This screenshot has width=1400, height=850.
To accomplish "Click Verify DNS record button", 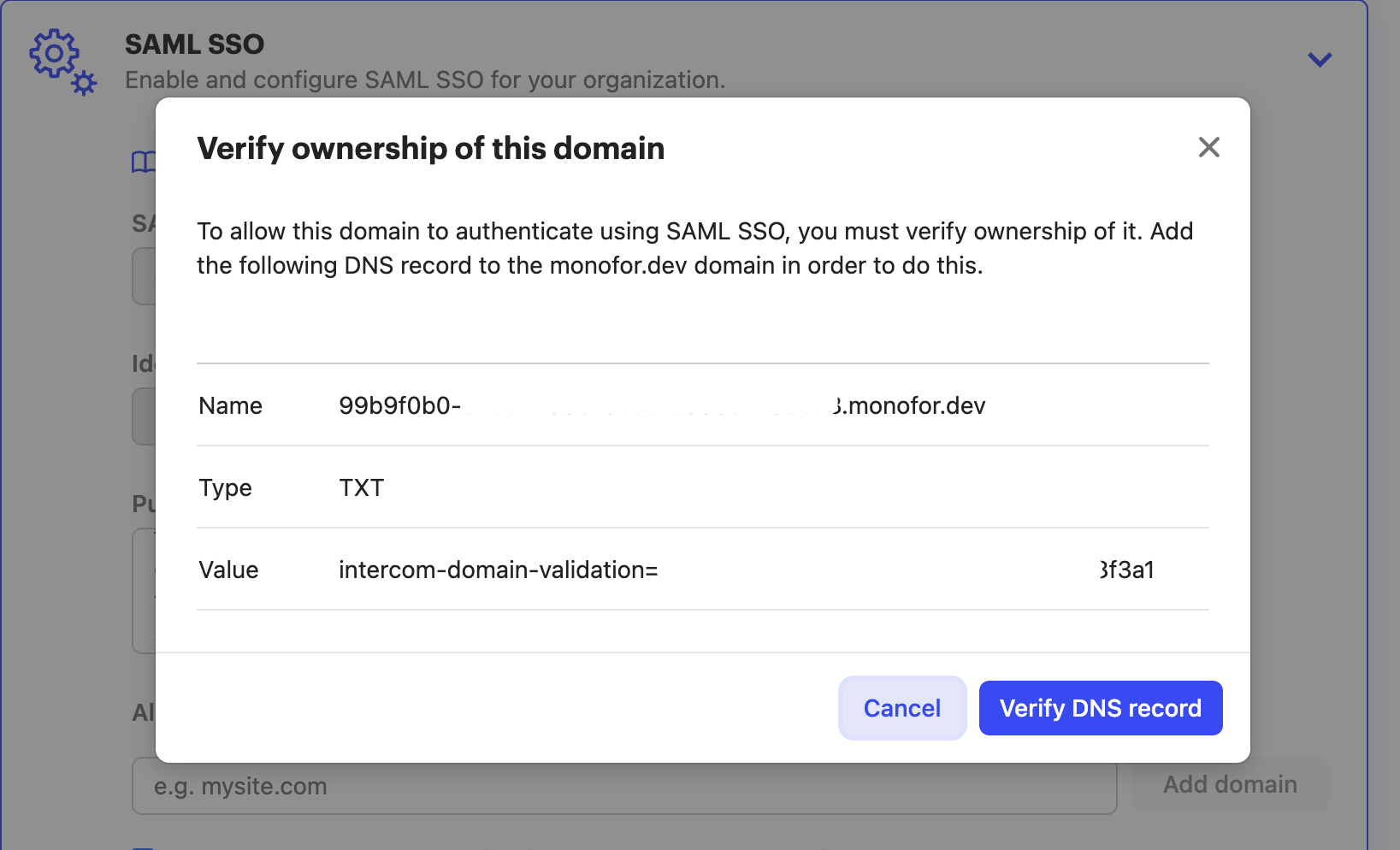I will click(1100, 708).
